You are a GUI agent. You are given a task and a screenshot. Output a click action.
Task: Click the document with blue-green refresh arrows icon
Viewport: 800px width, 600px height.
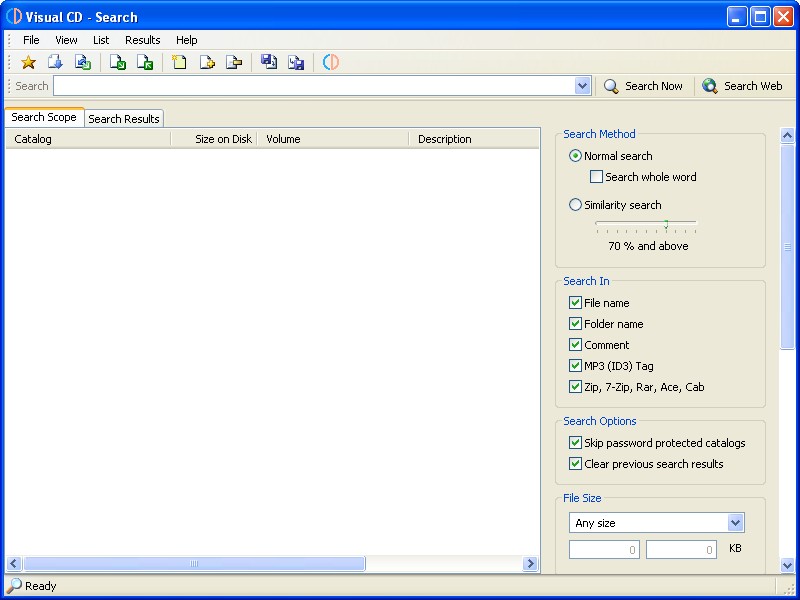(83, 63)
